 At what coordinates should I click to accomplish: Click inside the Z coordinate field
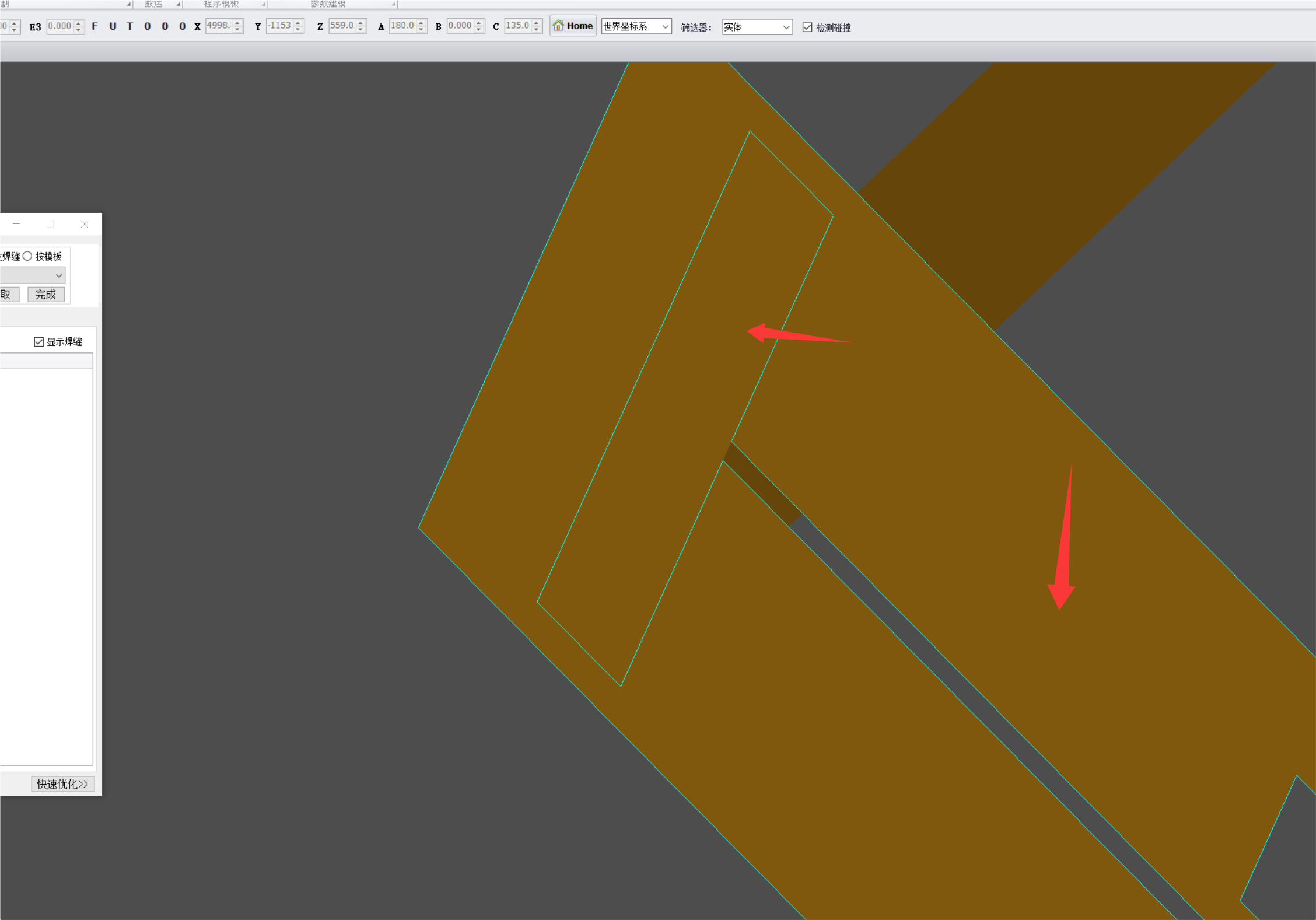(x=342, y=26)
